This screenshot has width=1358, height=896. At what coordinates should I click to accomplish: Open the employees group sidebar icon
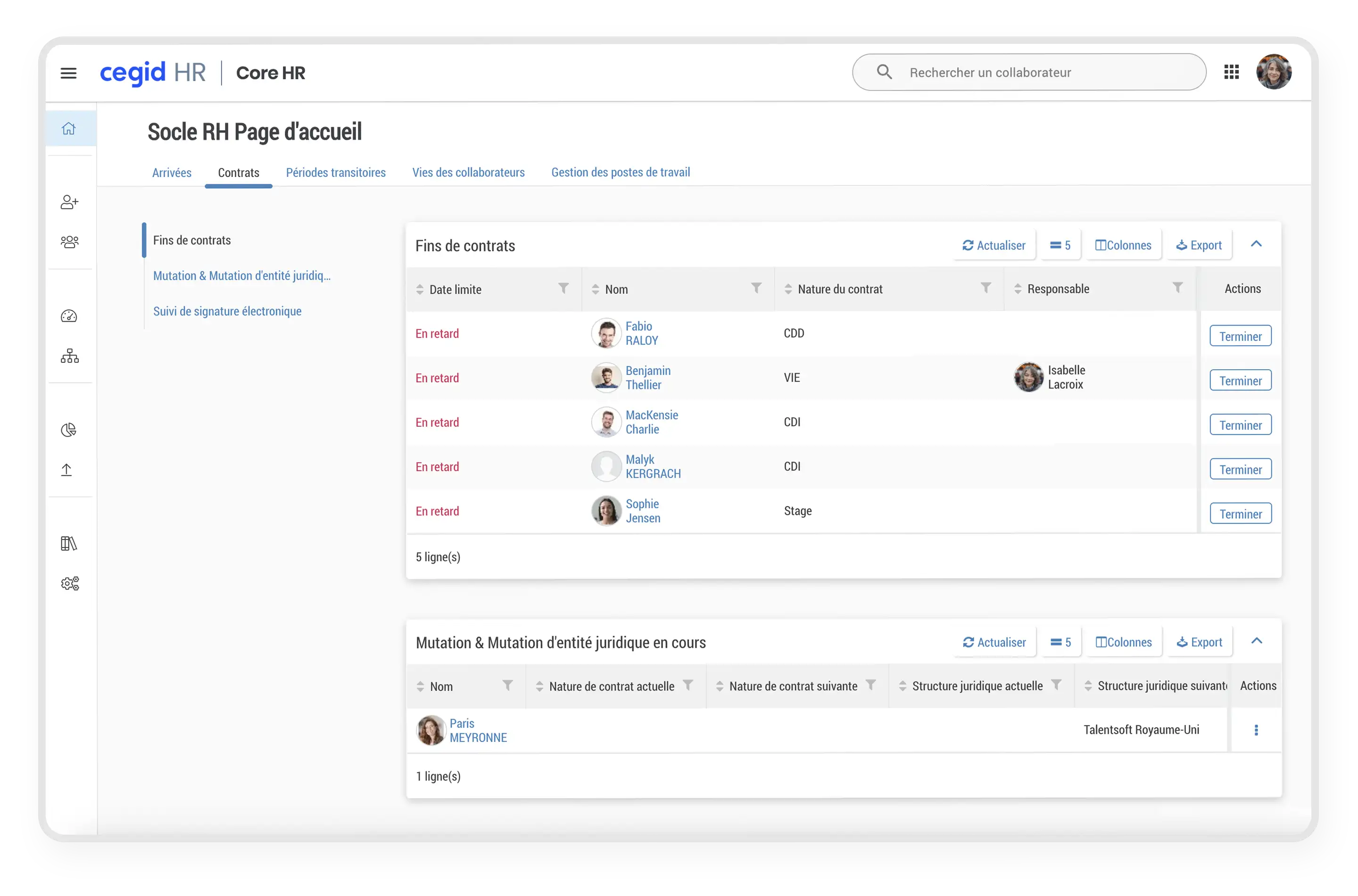69,242
